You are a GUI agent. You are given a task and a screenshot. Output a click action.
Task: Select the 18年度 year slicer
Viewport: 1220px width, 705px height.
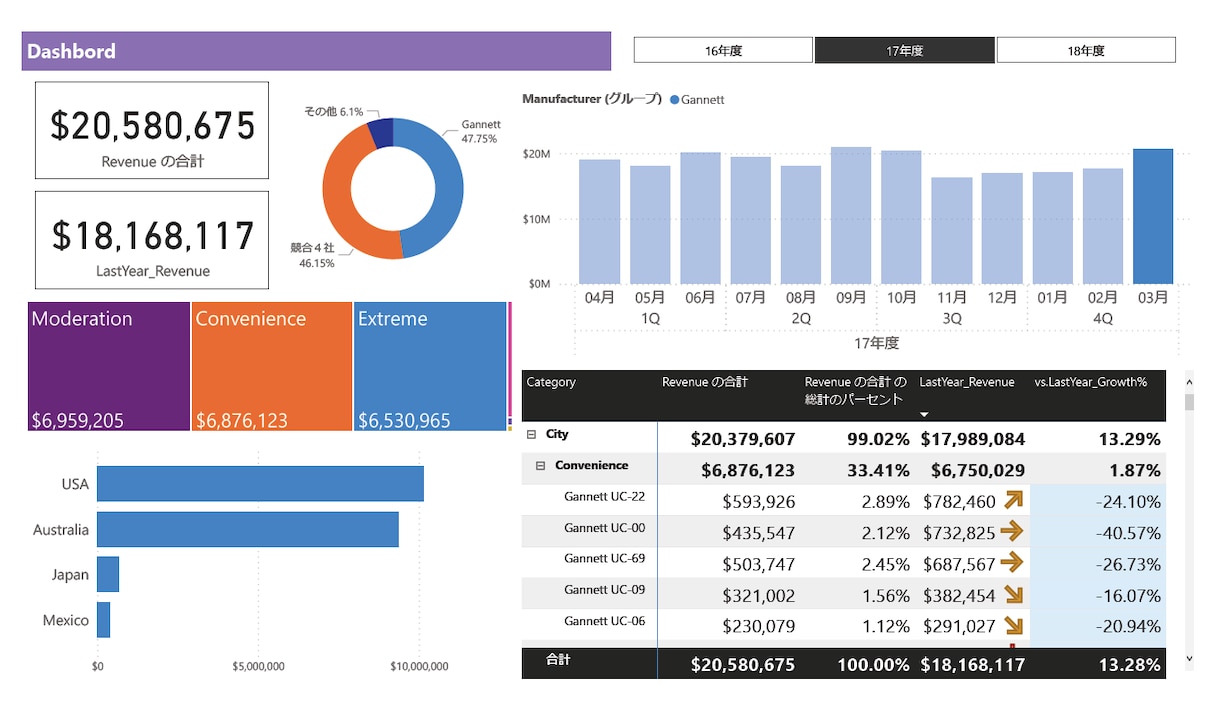click(x=1086, y=50)
